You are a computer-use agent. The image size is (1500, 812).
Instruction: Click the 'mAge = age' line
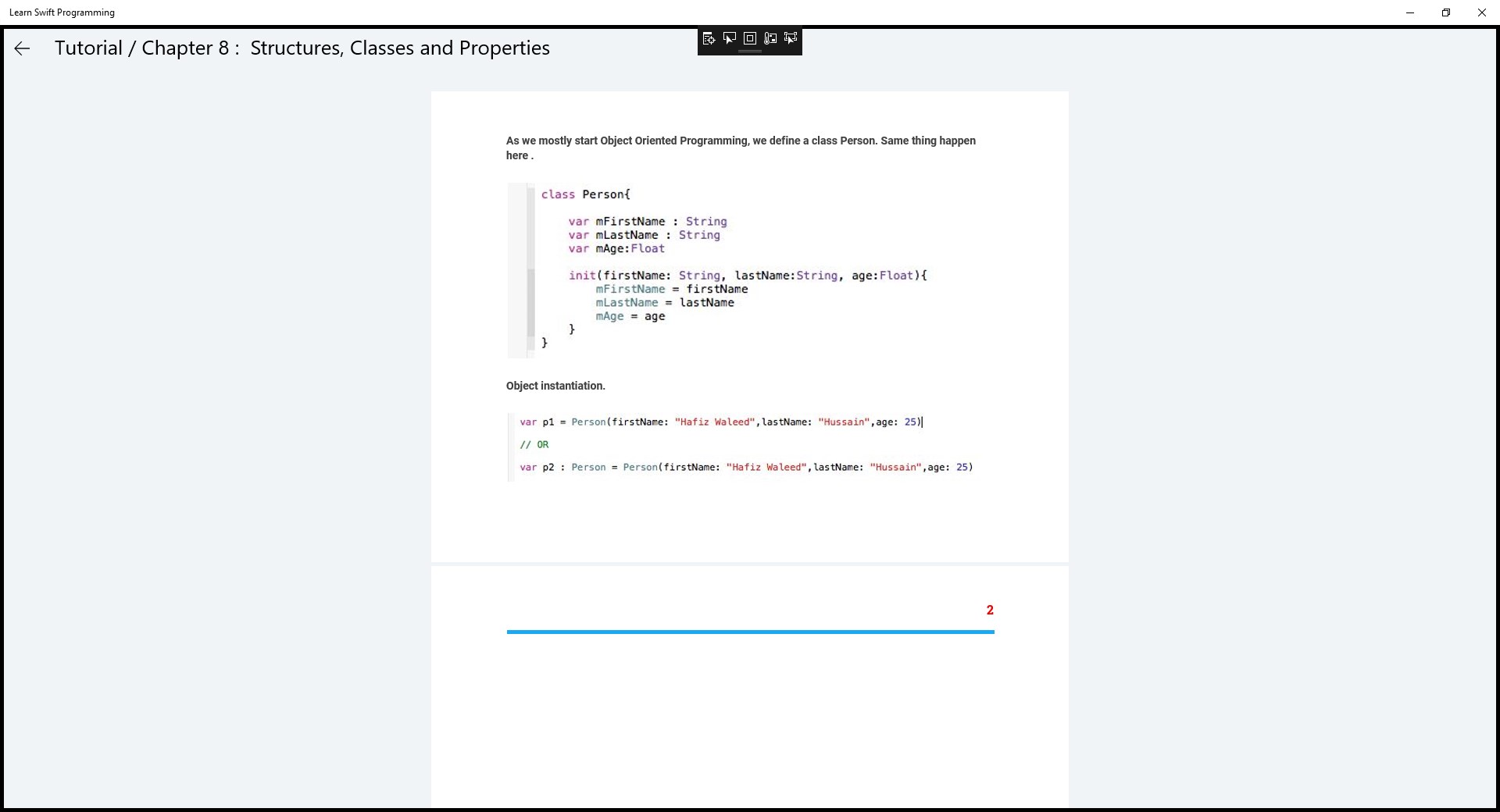(630, 316)
